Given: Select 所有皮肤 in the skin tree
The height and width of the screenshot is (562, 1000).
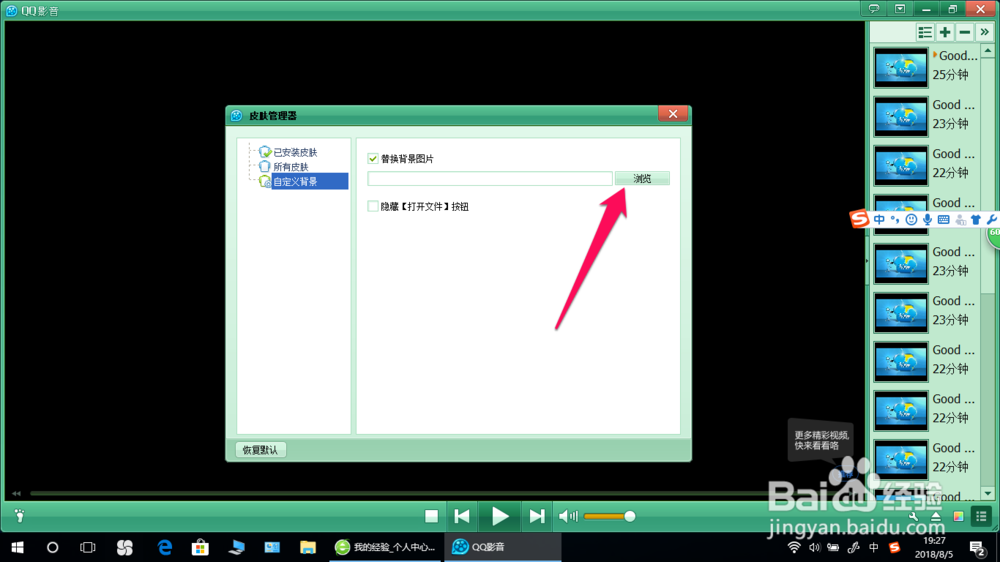Looking at the screenshot, I should [291, 166].
